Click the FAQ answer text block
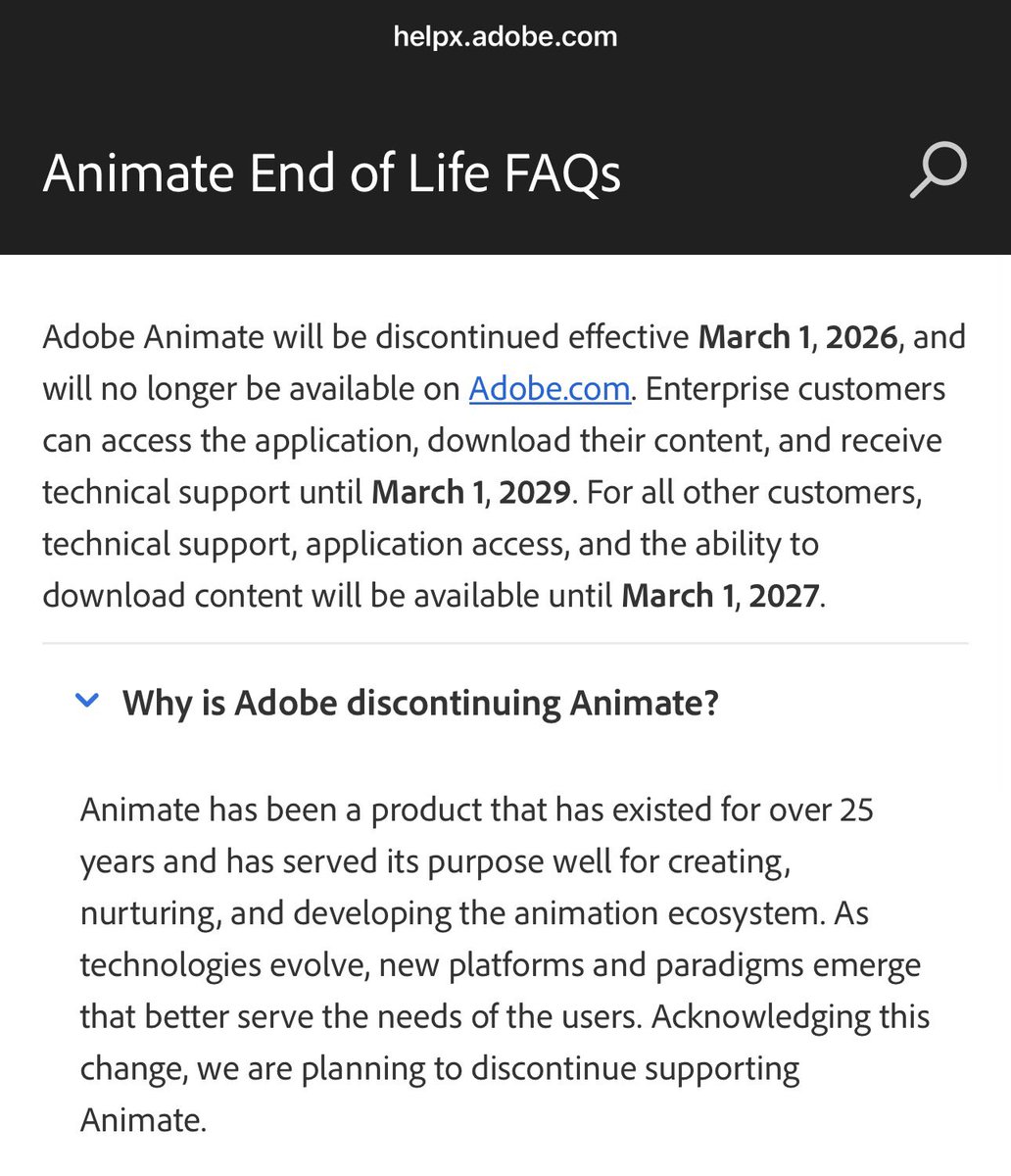Image resolution: width=1011 pixels, height=1176 pixels. [x=490, y=964]
